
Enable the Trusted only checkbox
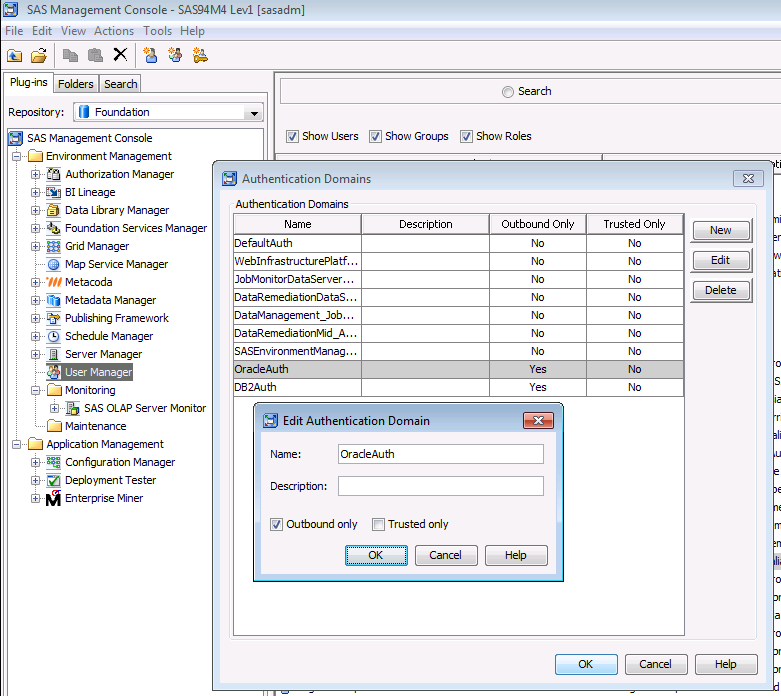coord(378,524)
